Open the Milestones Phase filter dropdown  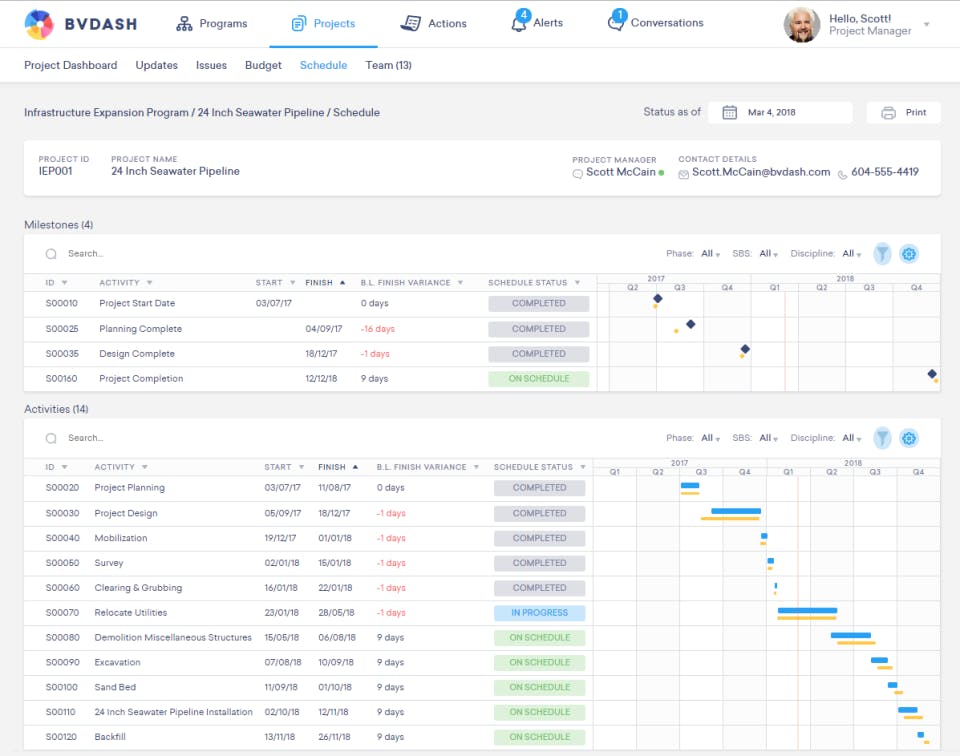coord(710,254)
